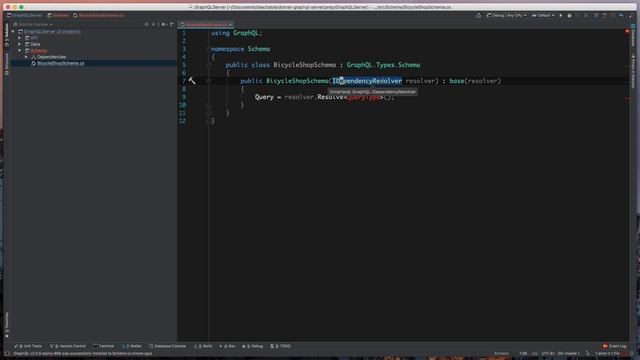Open the Schema breadcrumb in navigation bar
The width and height of the screenshot is (640, 360).
pyautogui.click(x=58, y=15)
